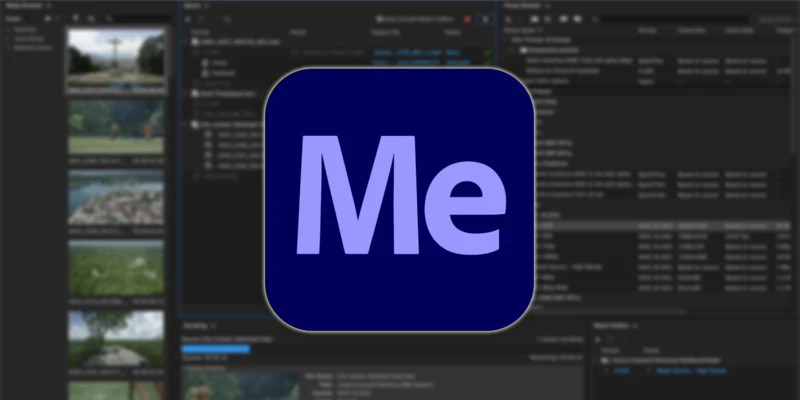Screen dimensions: 800x400
Task: Open the blue preset link in Watch Folders panel
Action: click(x=691, y=371)
